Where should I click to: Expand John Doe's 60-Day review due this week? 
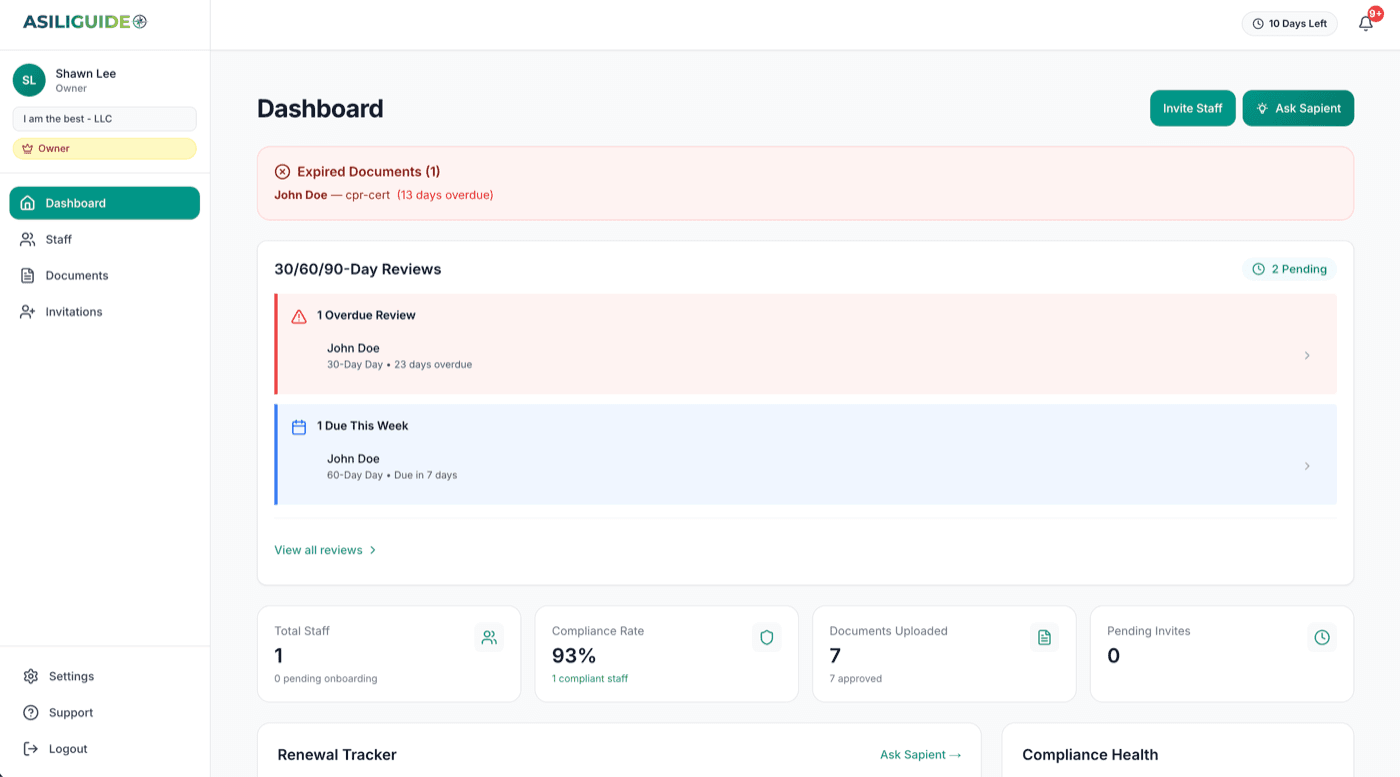tap(1307, 466)
